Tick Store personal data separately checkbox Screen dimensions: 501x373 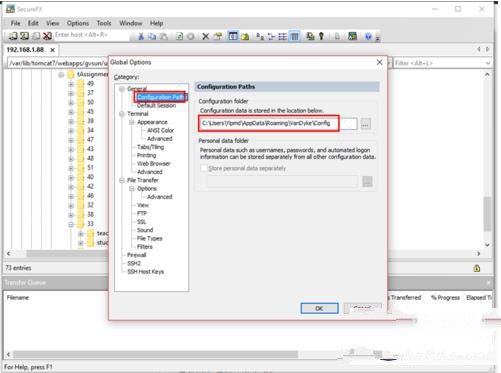[x=204, y=168]
